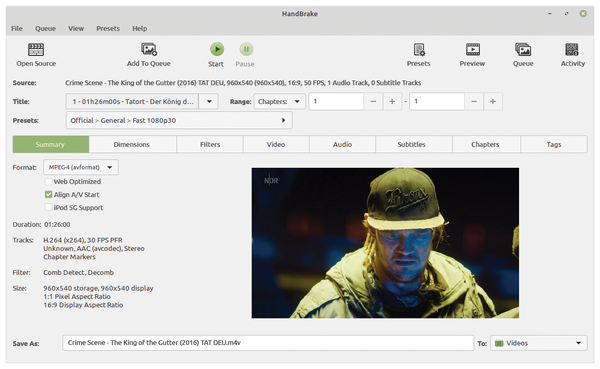
Task: Enable iPod 5G Support checkbox
Action: pos(48,207)
